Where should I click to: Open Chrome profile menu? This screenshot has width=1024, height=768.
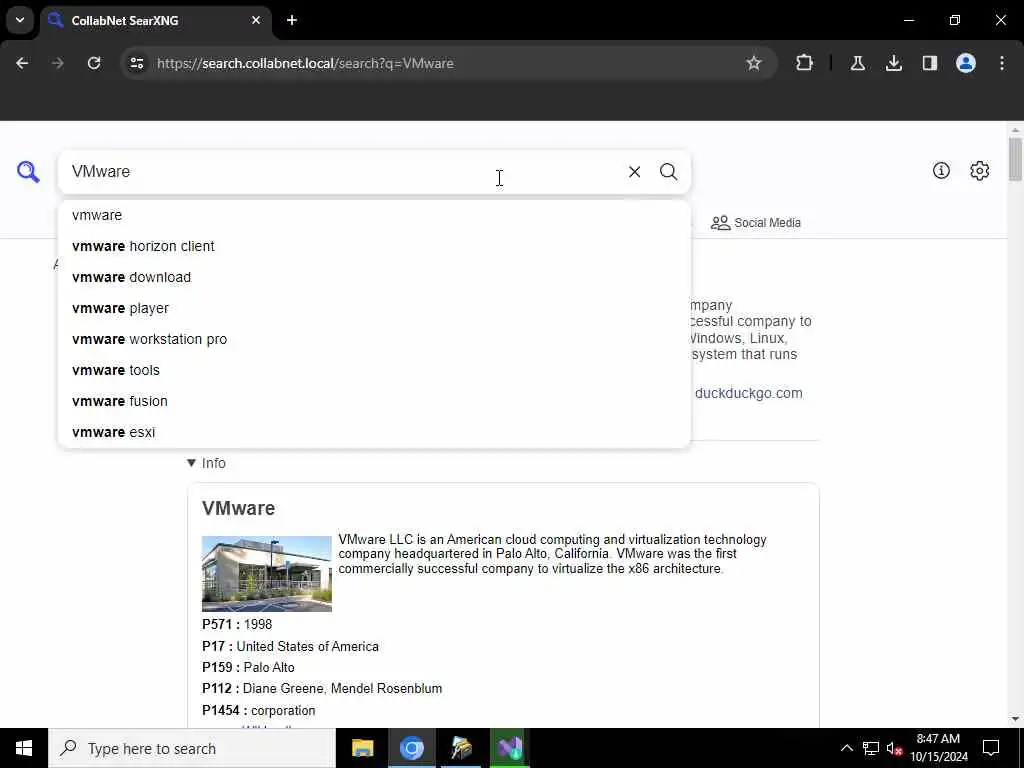[x=966, y=63]
